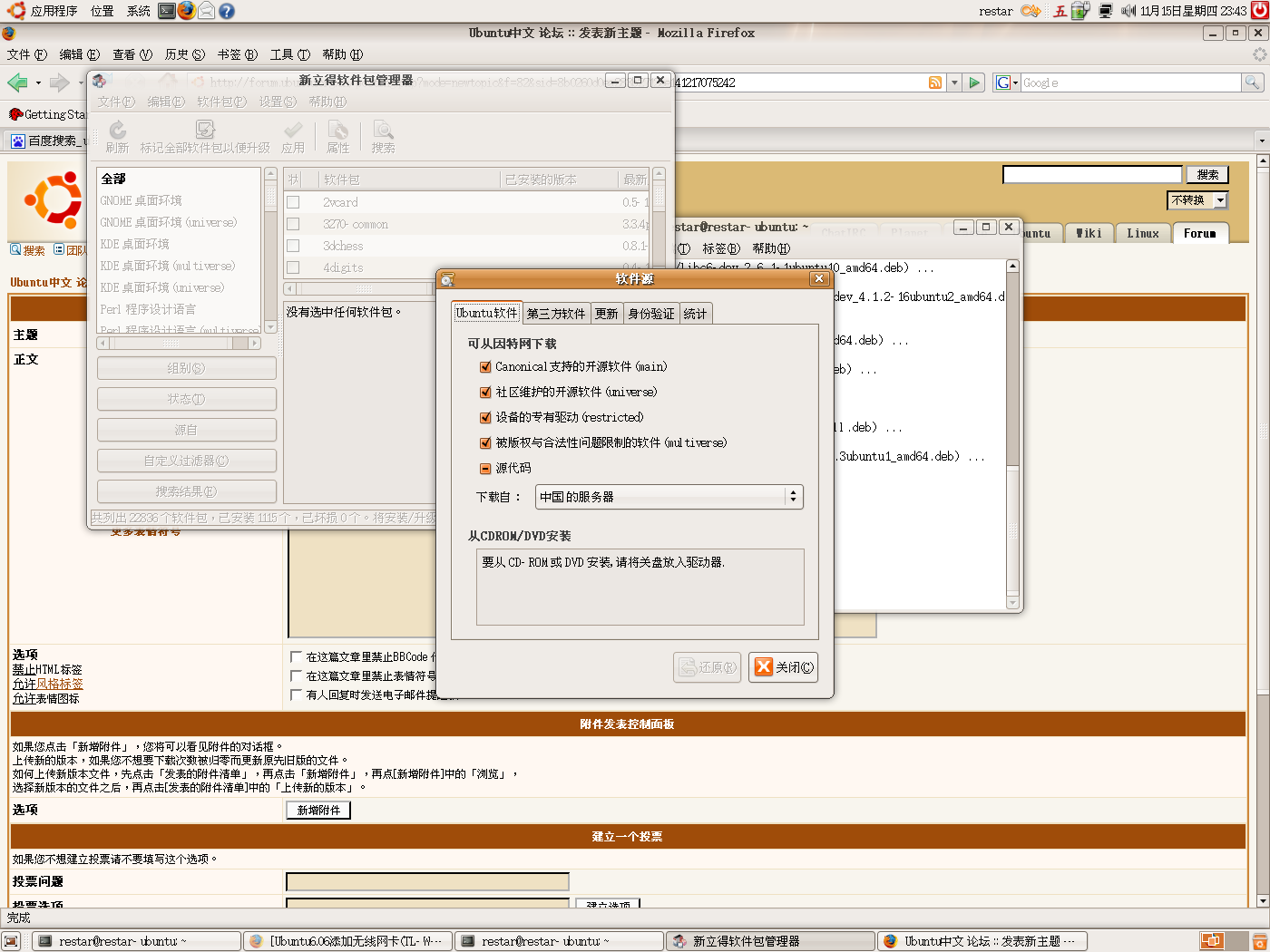
Task: Open the terminal launcher in top panel
Action: 167,11
